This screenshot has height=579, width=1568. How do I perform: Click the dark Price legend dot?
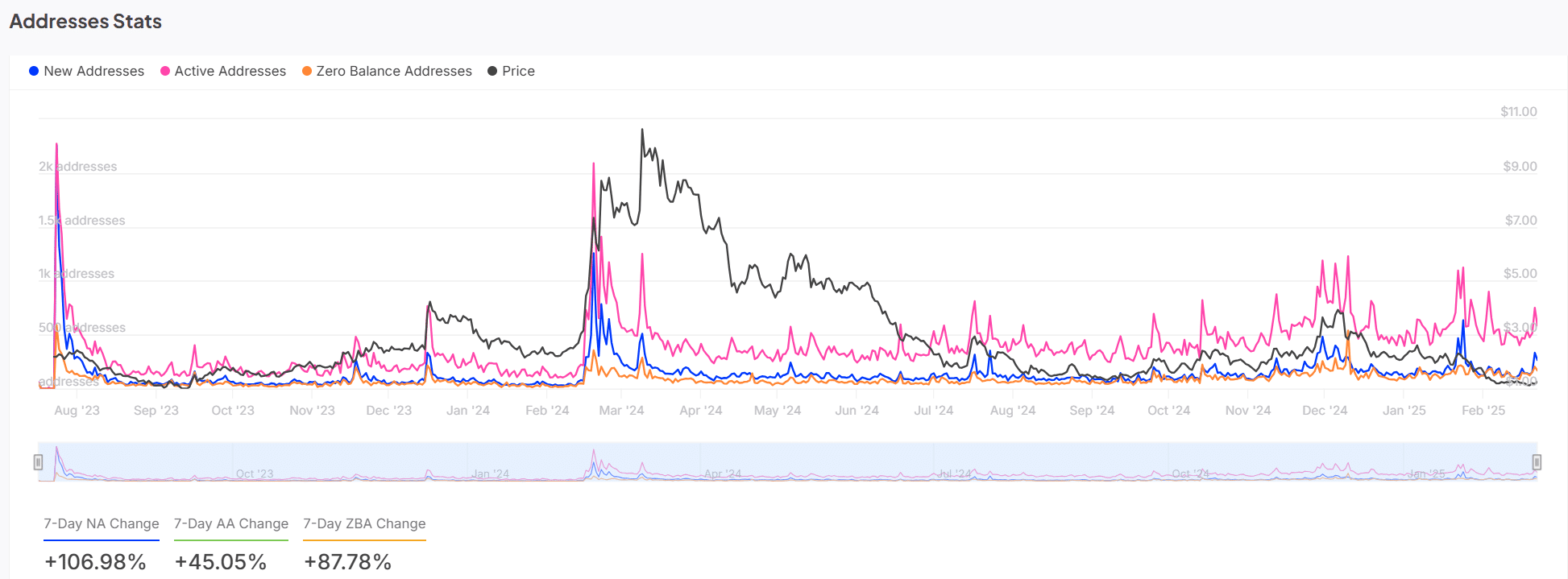point(492,71)
